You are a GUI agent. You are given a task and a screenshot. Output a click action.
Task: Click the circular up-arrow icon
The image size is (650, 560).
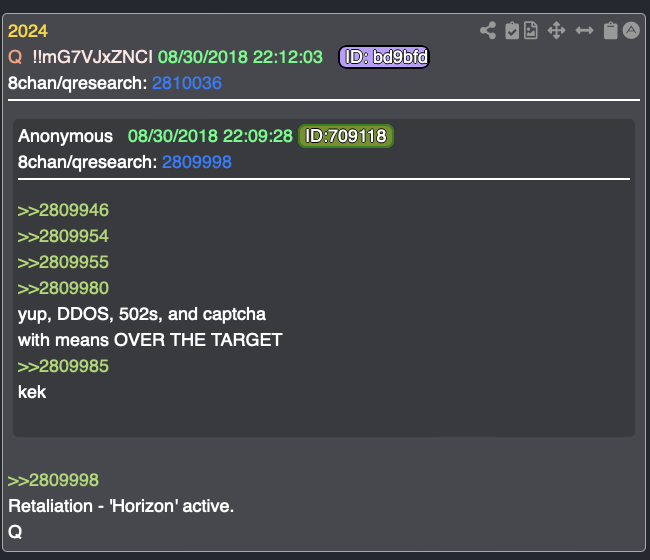631,31
